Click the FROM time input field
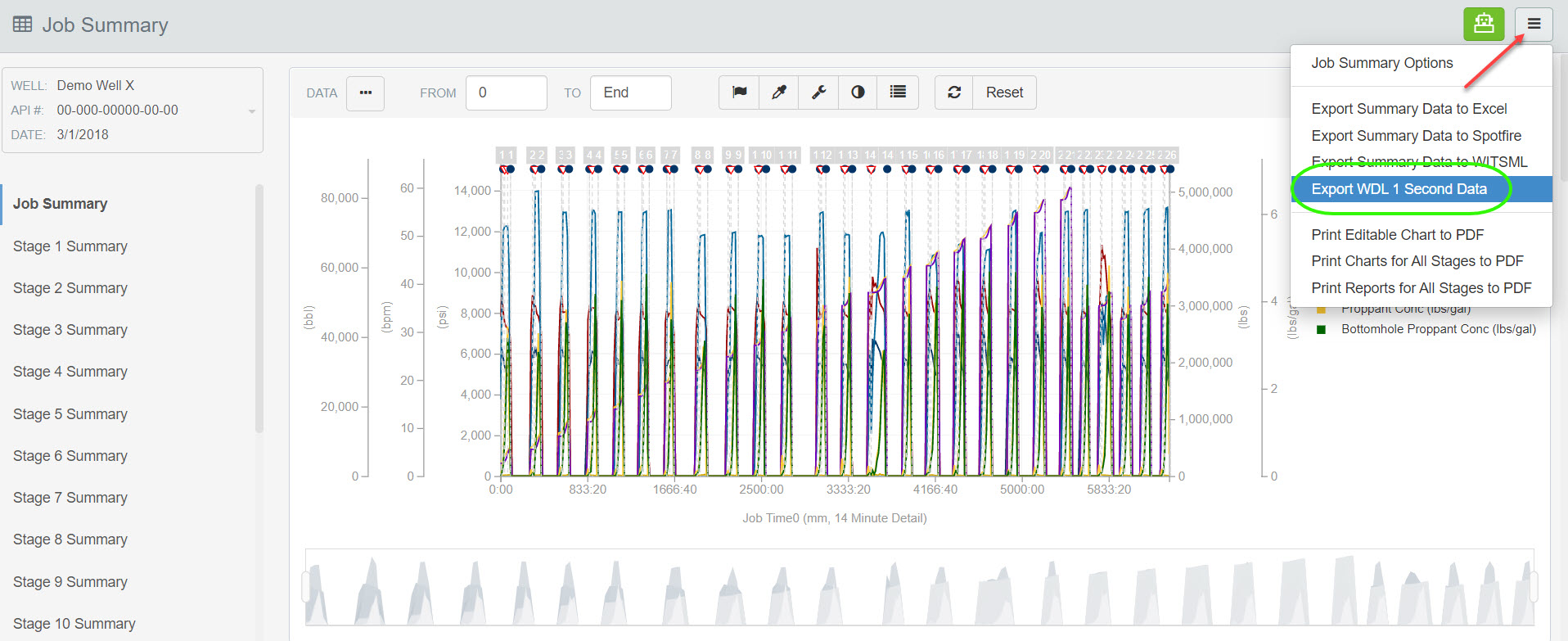1568x641 pixels. pyautogui.click(x=506, y=93)
